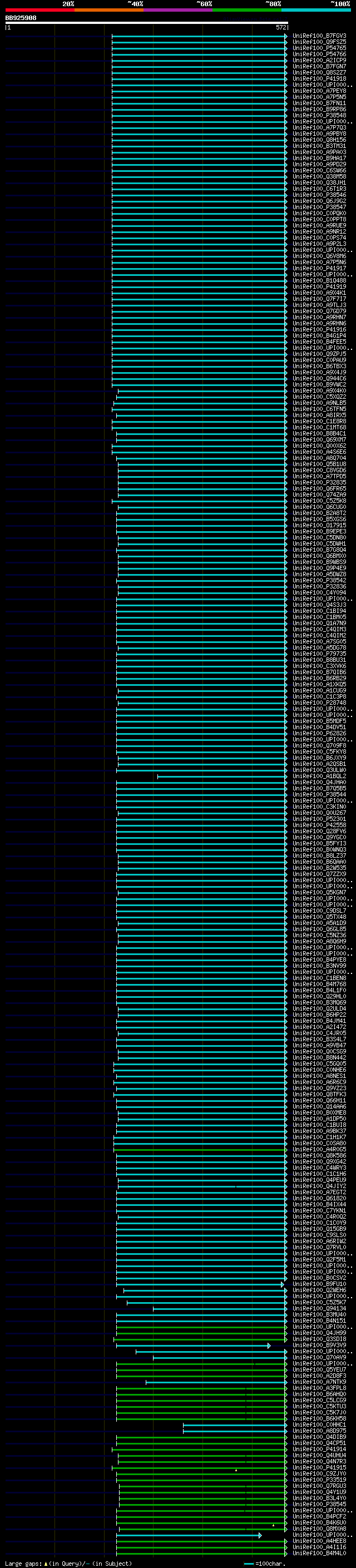Click the green ~80% identity legend segment
356x1568 pixels.
click(x=247, y=10)
